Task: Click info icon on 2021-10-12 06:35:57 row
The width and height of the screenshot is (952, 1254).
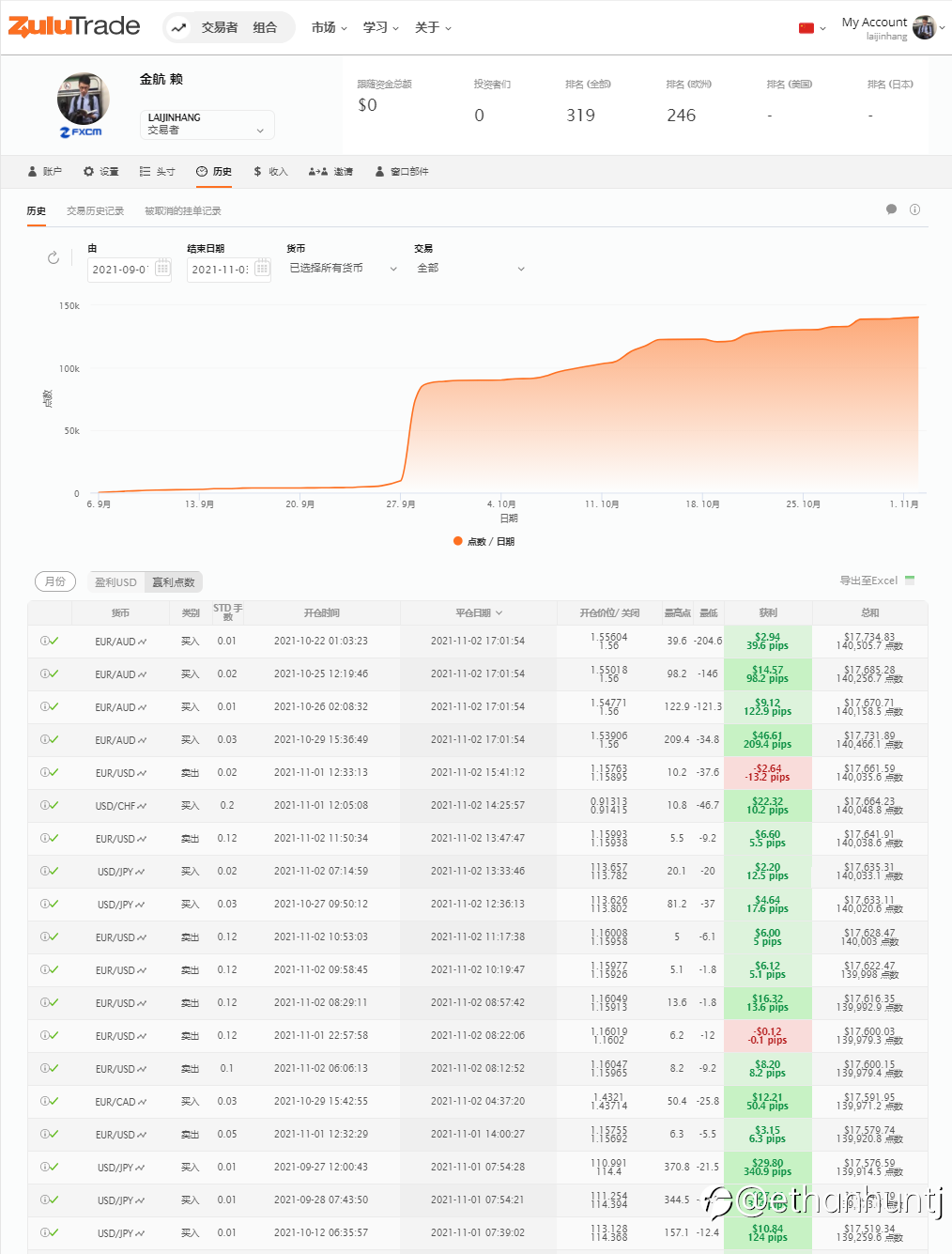Action: [x=44, y=1232]
